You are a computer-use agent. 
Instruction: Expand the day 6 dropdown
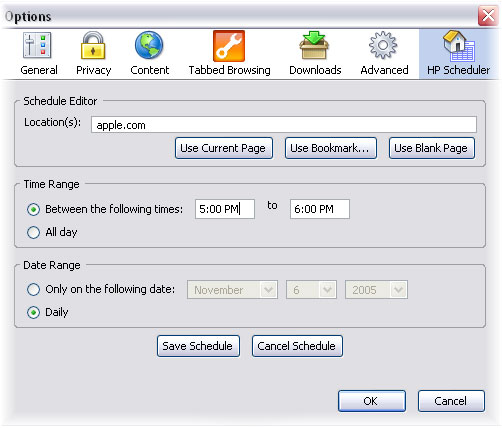(311, 290)
